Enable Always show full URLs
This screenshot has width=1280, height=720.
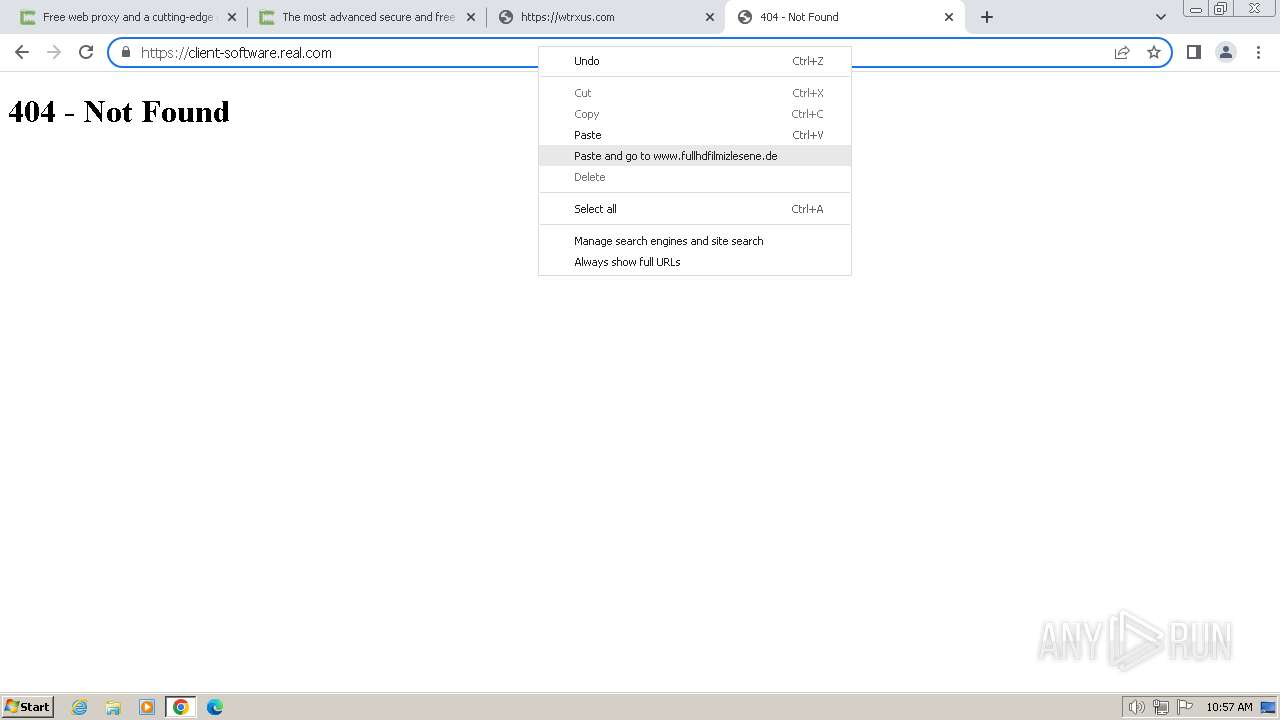pyautogui.click(x=695, y=262)
